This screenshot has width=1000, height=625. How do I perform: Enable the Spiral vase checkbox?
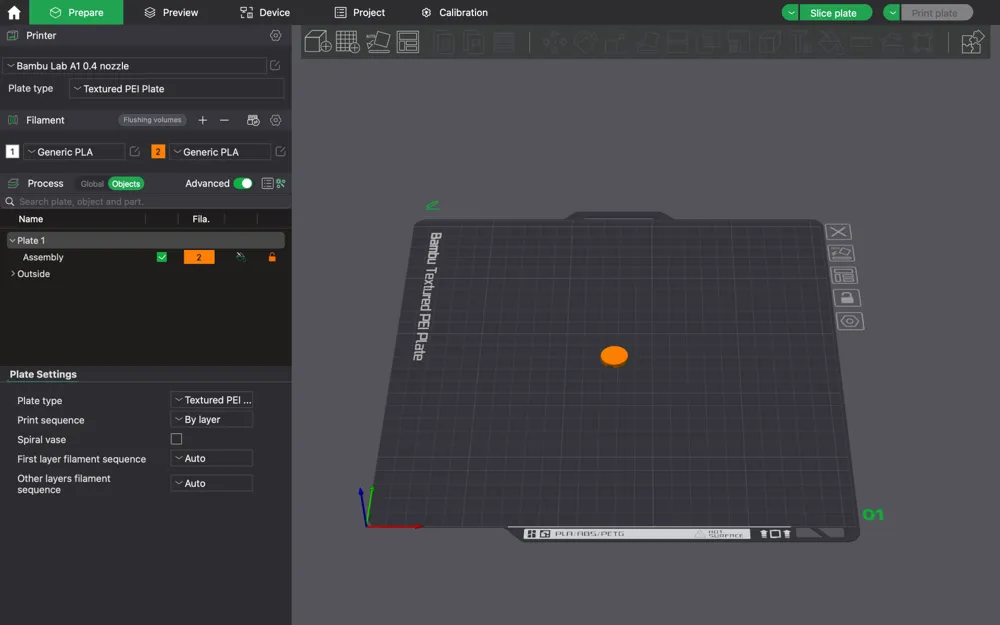coord(177,439)
